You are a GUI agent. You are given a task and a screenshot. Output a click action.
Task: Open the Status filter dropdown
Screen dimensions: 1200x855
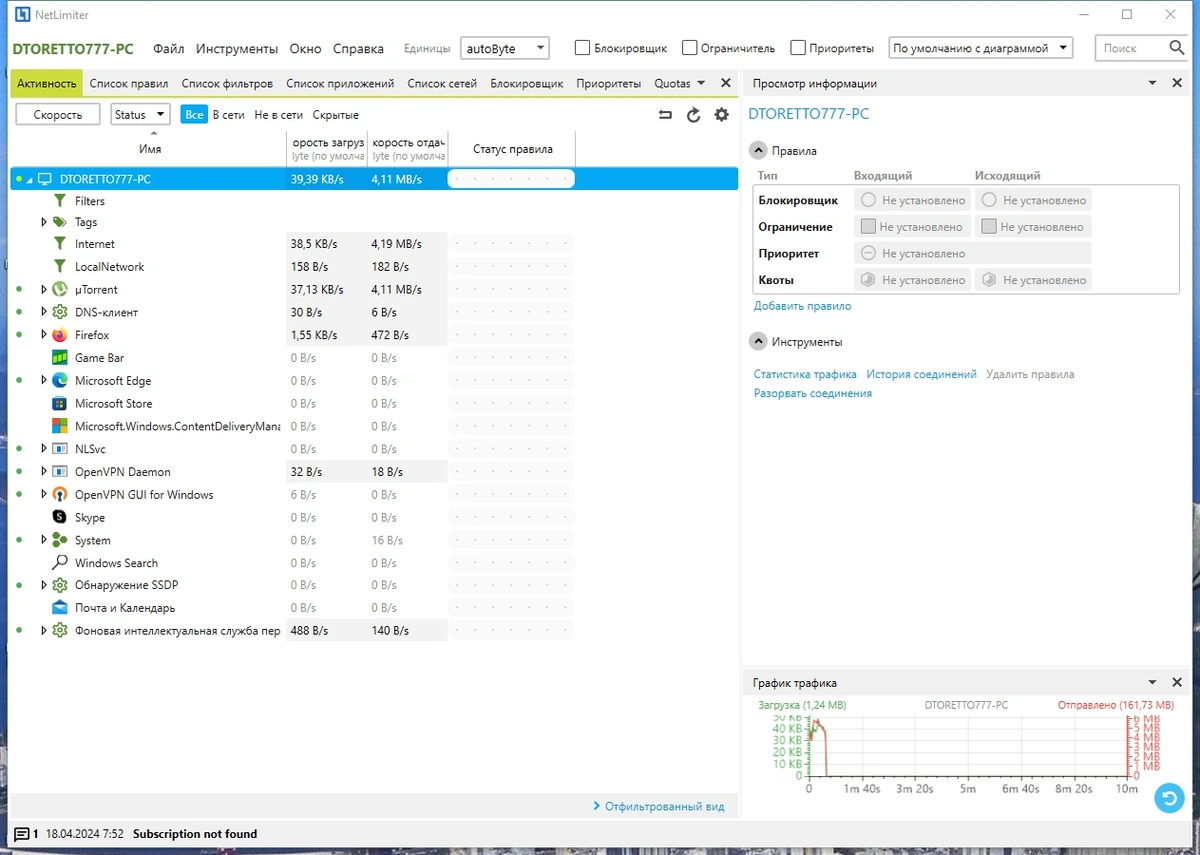click(x=140, y=115)
